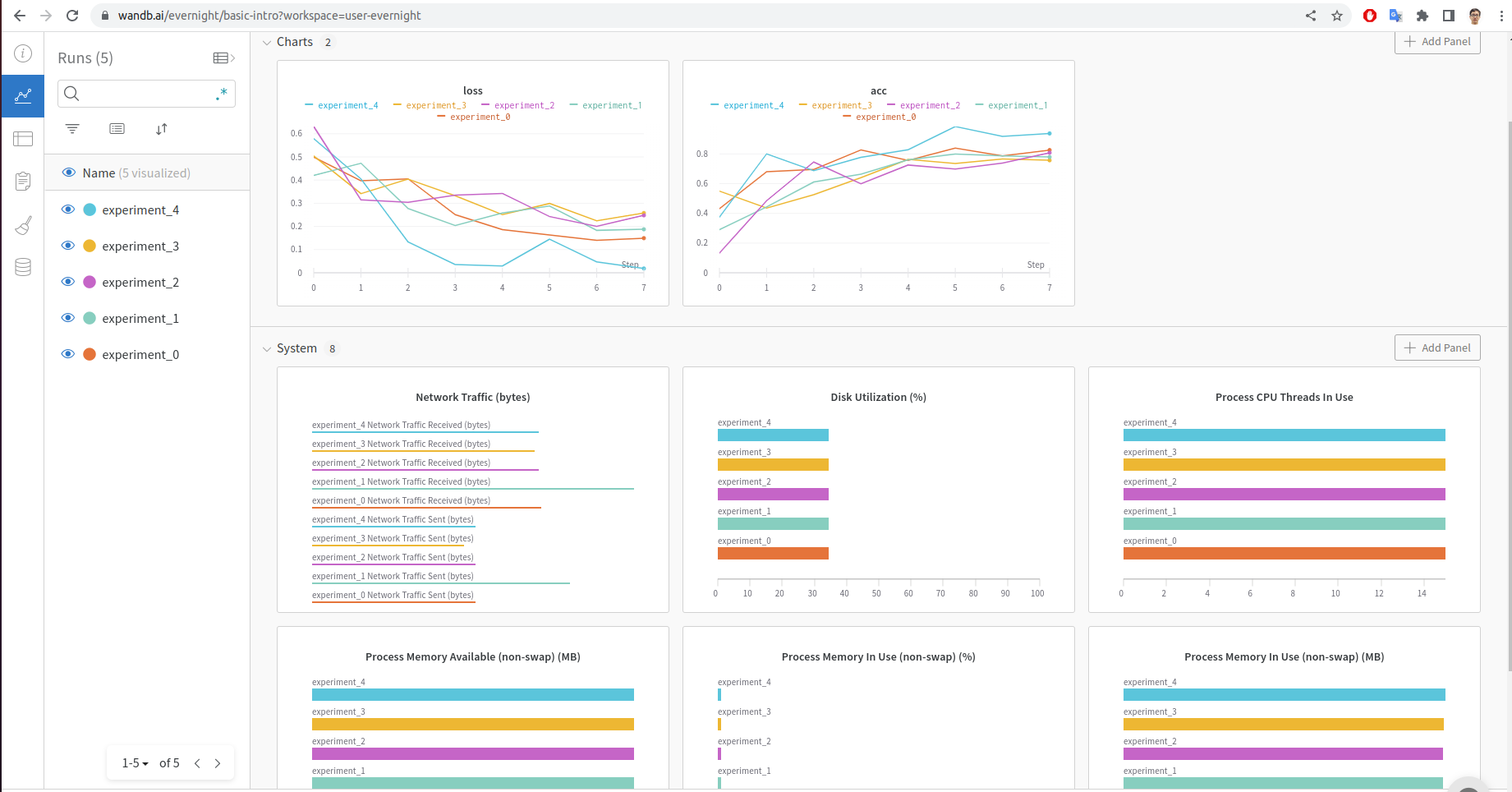1512x792 pixels.
Task: Toggle visibility of experiment_0 run
Action: tap(68, 354)
